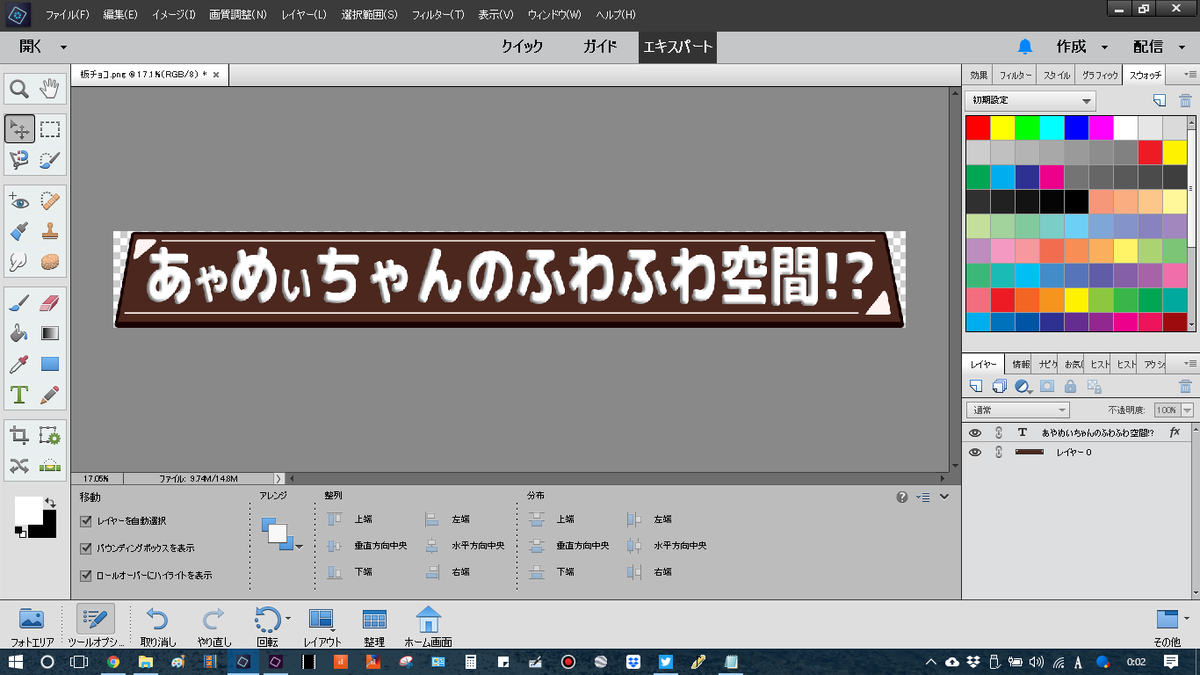Open 開く dropdown arrow
This screenshot has width=1200, height=675.
(63, 47)
